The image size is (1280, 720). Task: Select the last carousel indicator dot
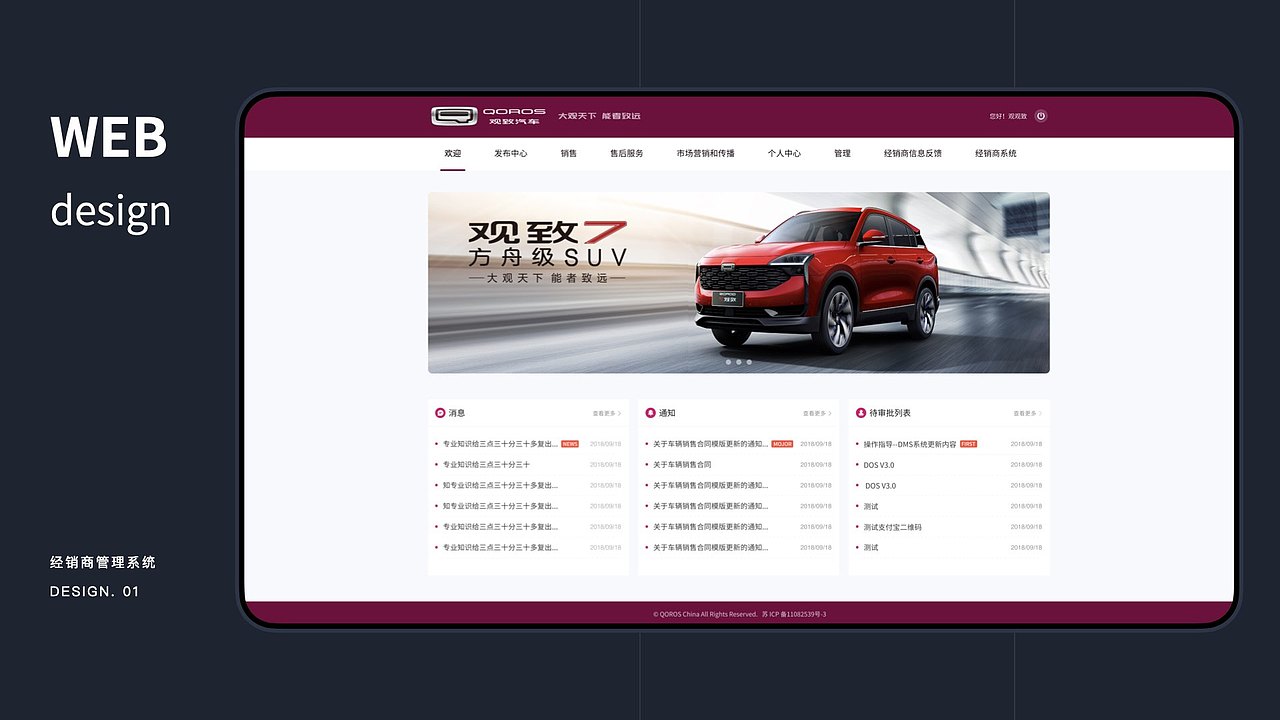(x=749, y=362)
